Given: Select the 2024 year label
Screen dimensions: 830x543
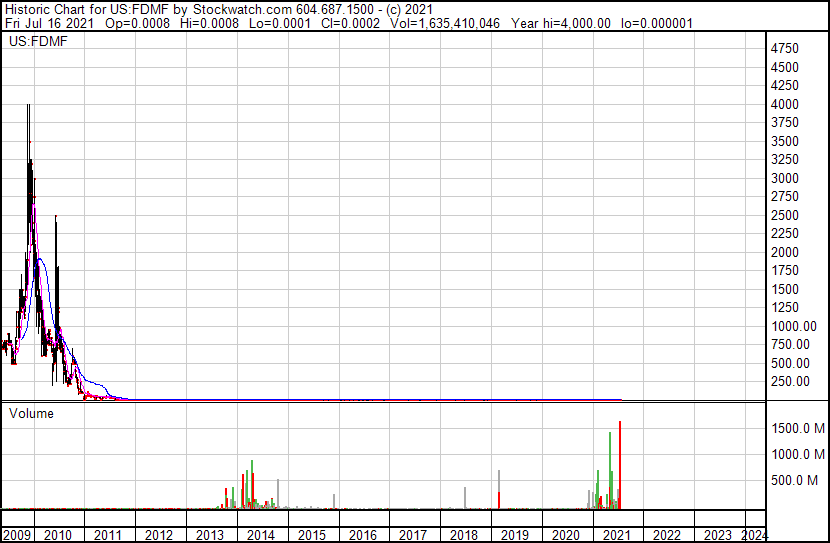Looking at the screenshot, I should pyautogui.click(x=754, y=535).
